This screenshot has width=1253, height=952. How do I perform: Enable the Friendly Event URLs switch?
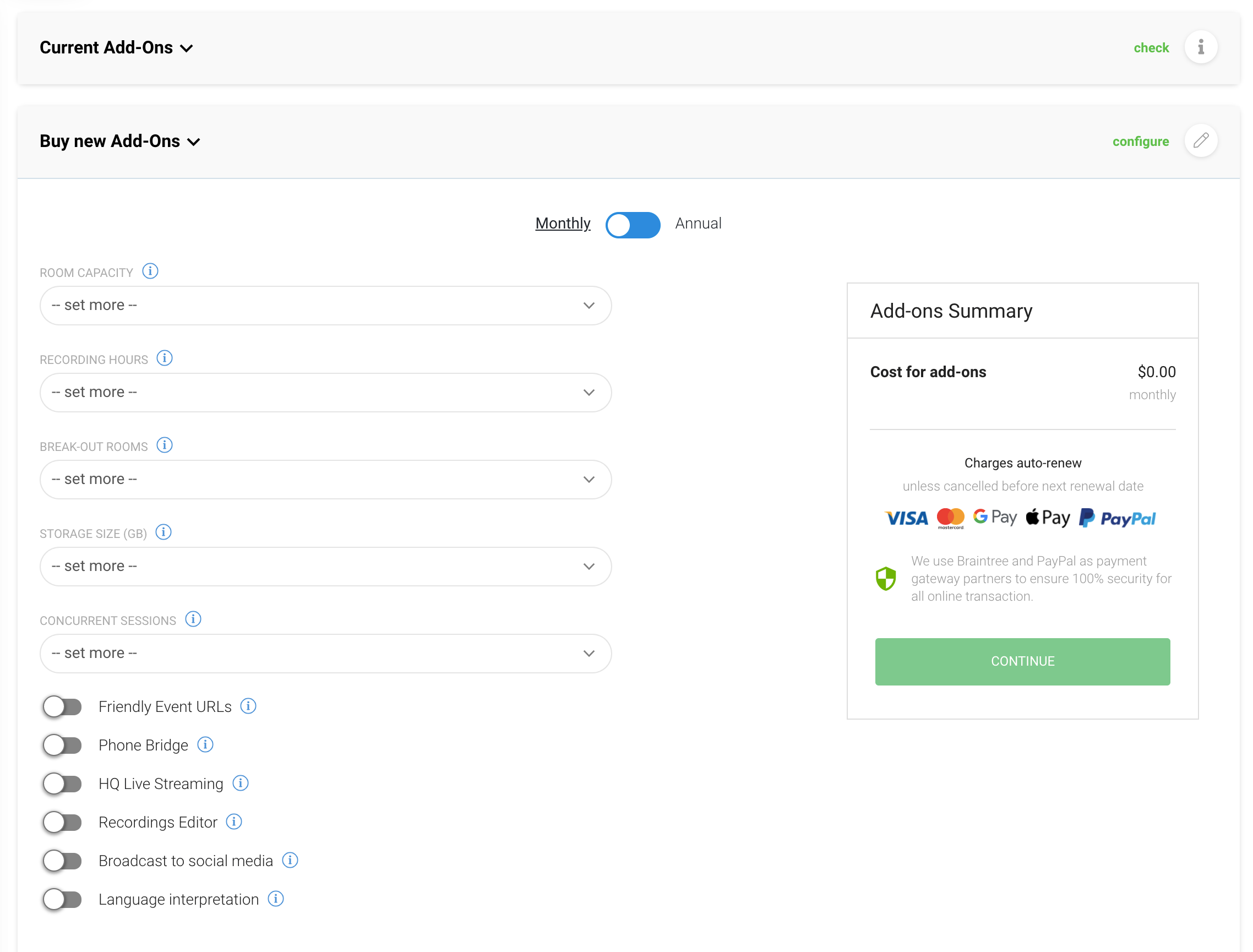coord(62,706)
